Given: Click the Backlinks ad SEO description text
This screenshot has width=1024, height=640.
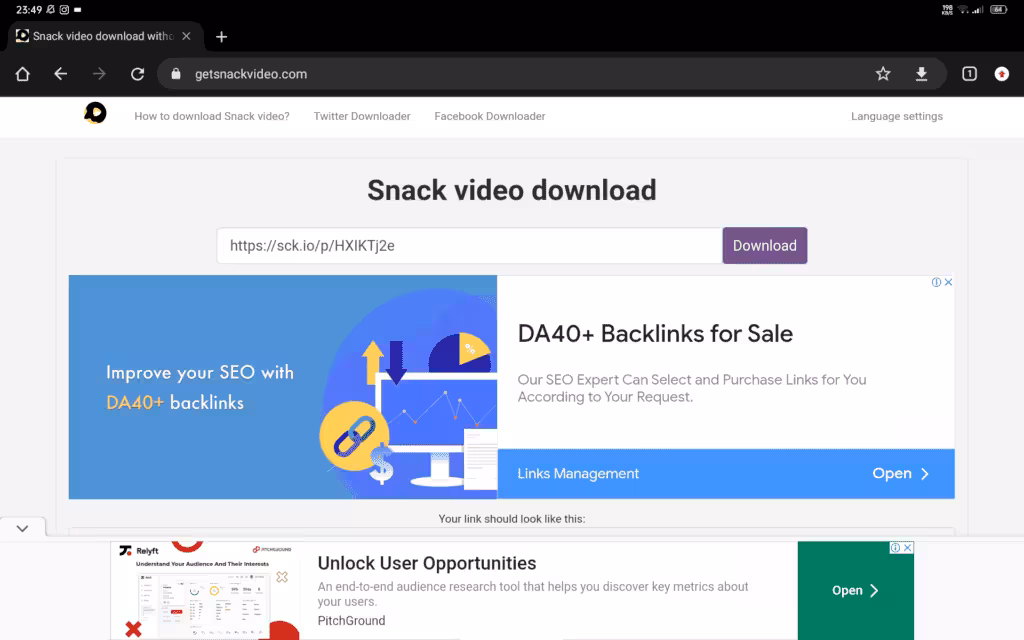Looking at the screenshot, I should point(692,388).
